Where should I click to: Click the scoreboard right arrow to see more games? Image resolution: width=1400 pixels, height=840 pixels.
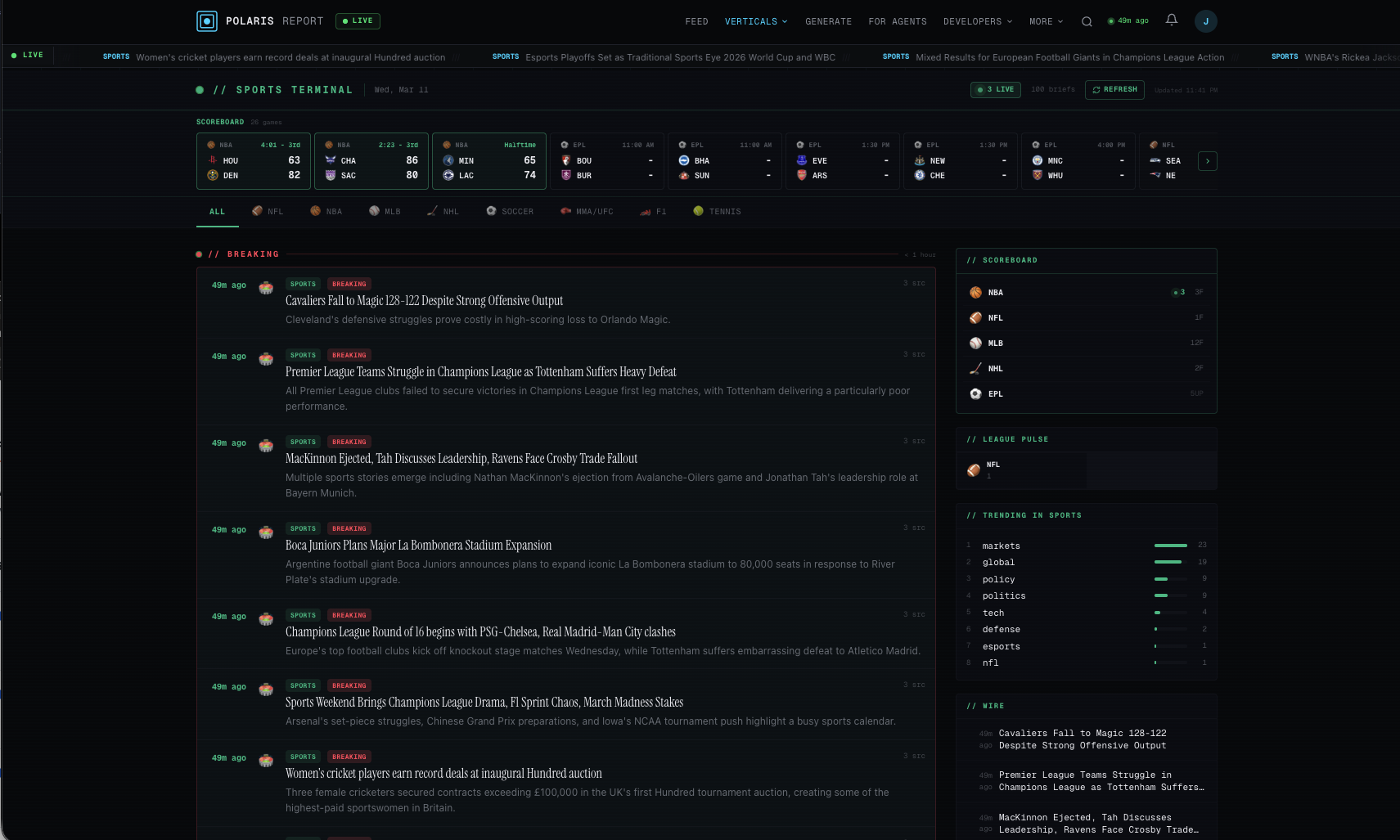pyautogui.click(x=1208, y=161)
